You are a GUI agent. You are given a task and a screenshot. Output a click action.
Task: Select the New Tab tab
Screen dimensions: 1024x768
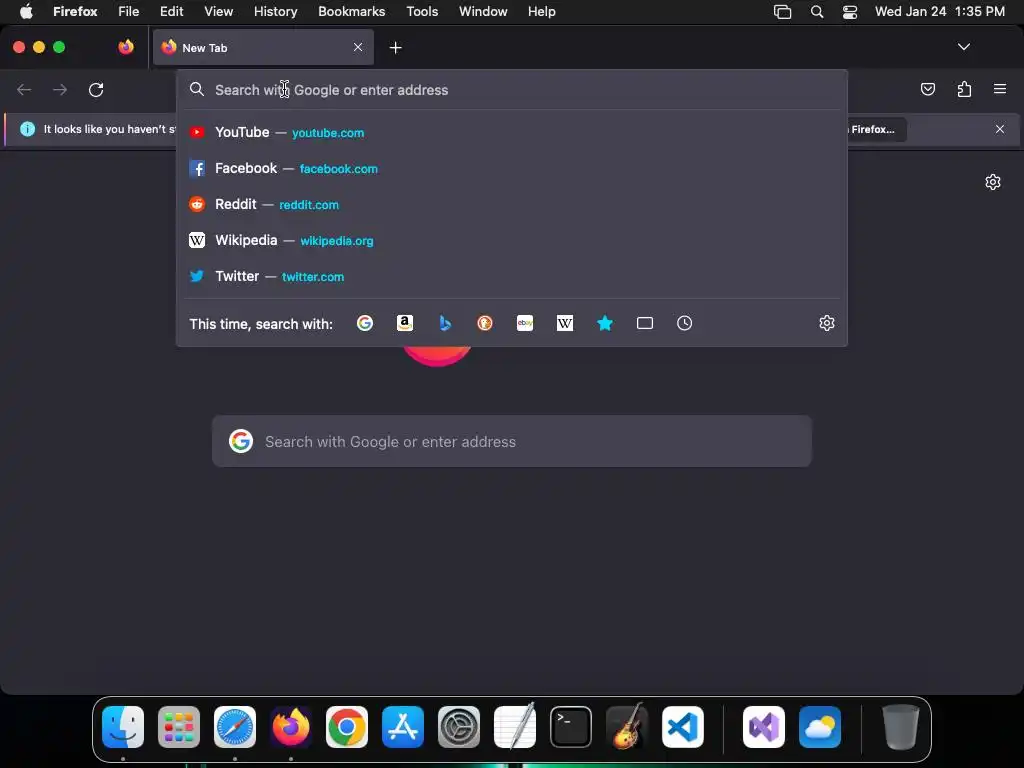263,47
